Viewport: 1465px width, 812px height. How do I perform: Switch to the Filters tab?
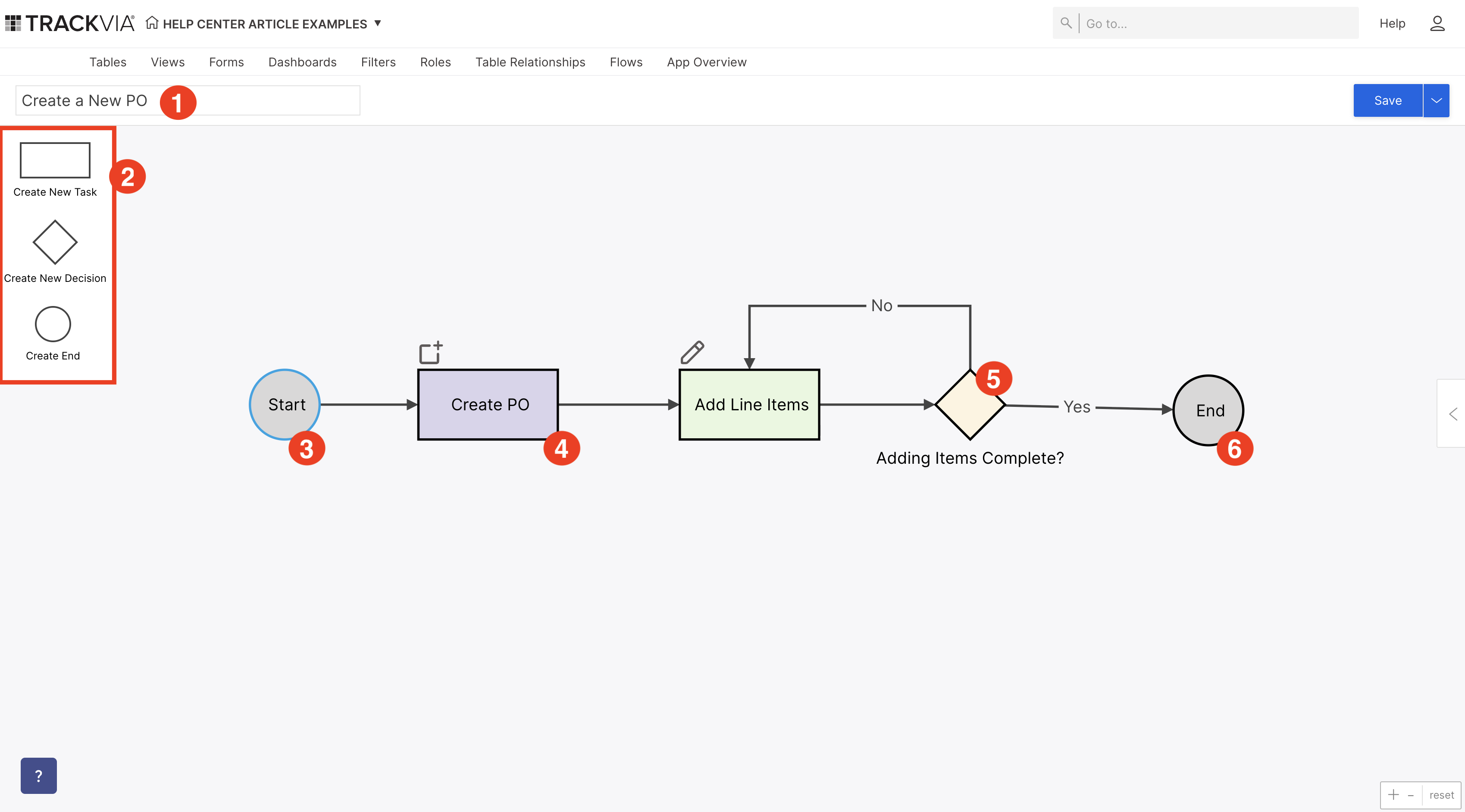(x=378, y=62)
